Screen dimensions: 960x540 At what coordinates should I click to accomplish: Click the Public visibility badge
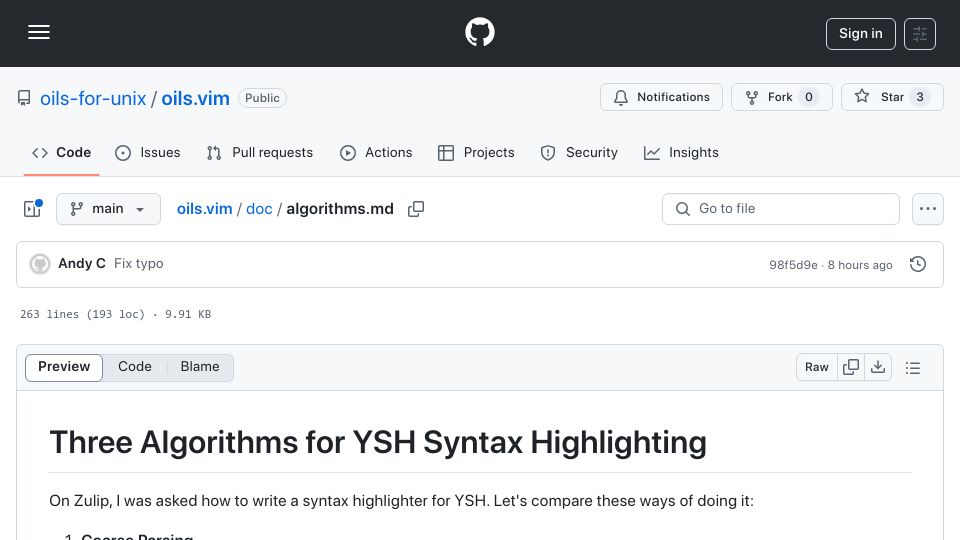[262, 98]
